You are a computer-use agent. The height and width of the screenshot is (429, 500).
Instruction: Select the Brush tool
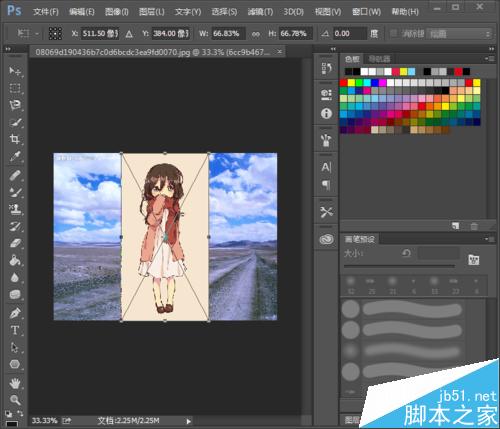15,192
